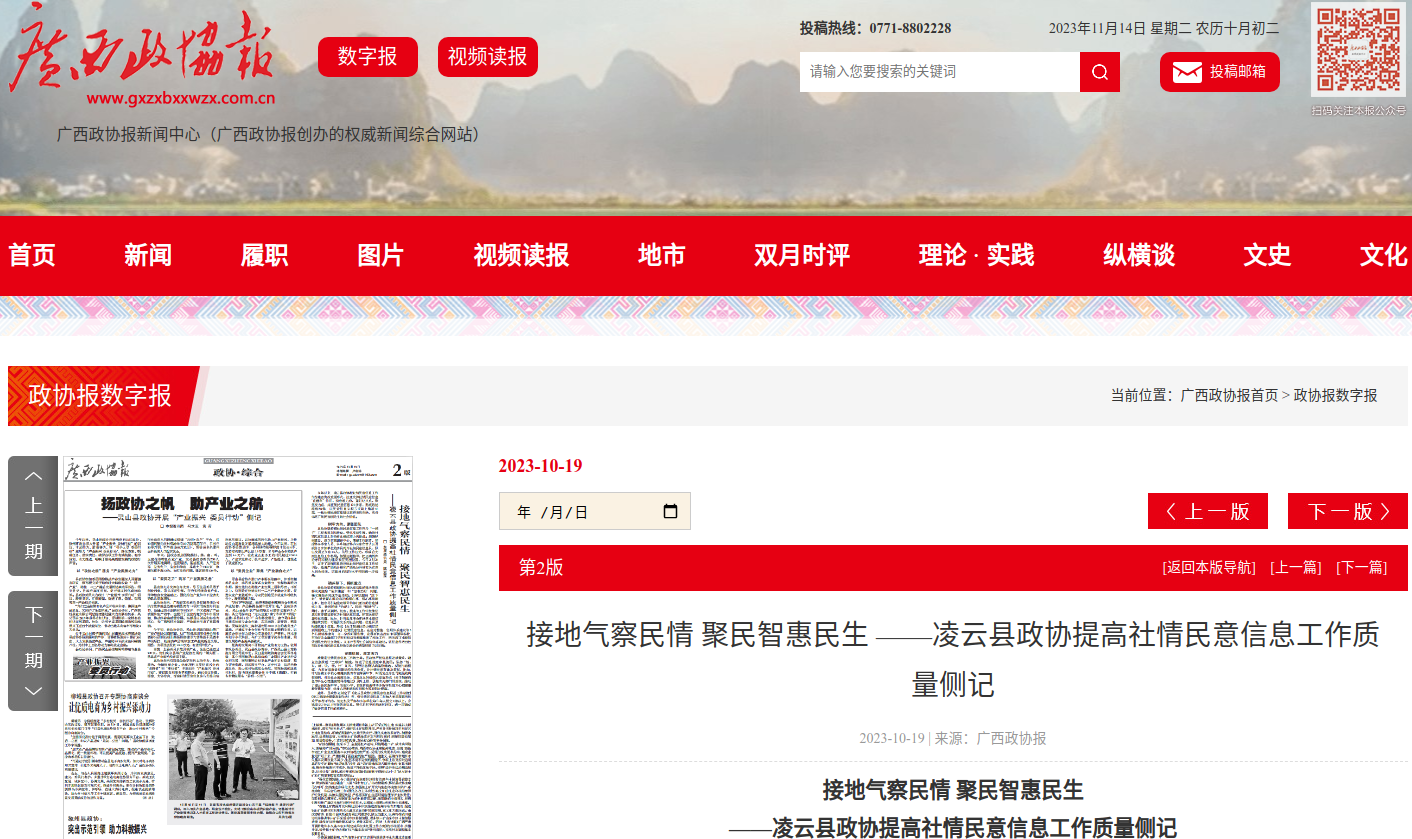Click the 第2版 header label

click(x=541, y=568)
